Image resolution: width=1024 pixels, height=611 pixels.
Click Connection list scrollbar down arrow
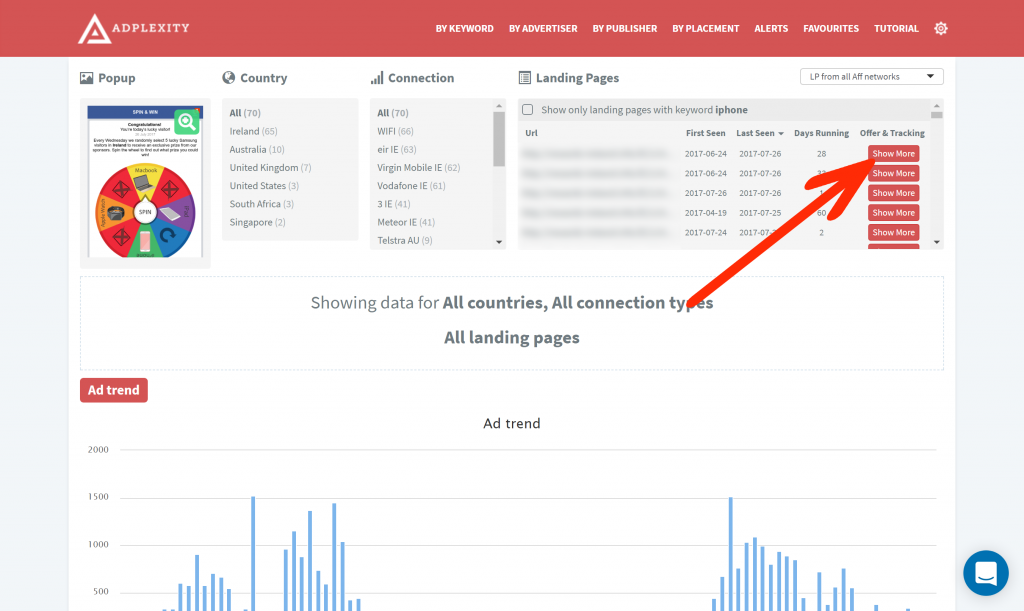(x=499, y=242)
